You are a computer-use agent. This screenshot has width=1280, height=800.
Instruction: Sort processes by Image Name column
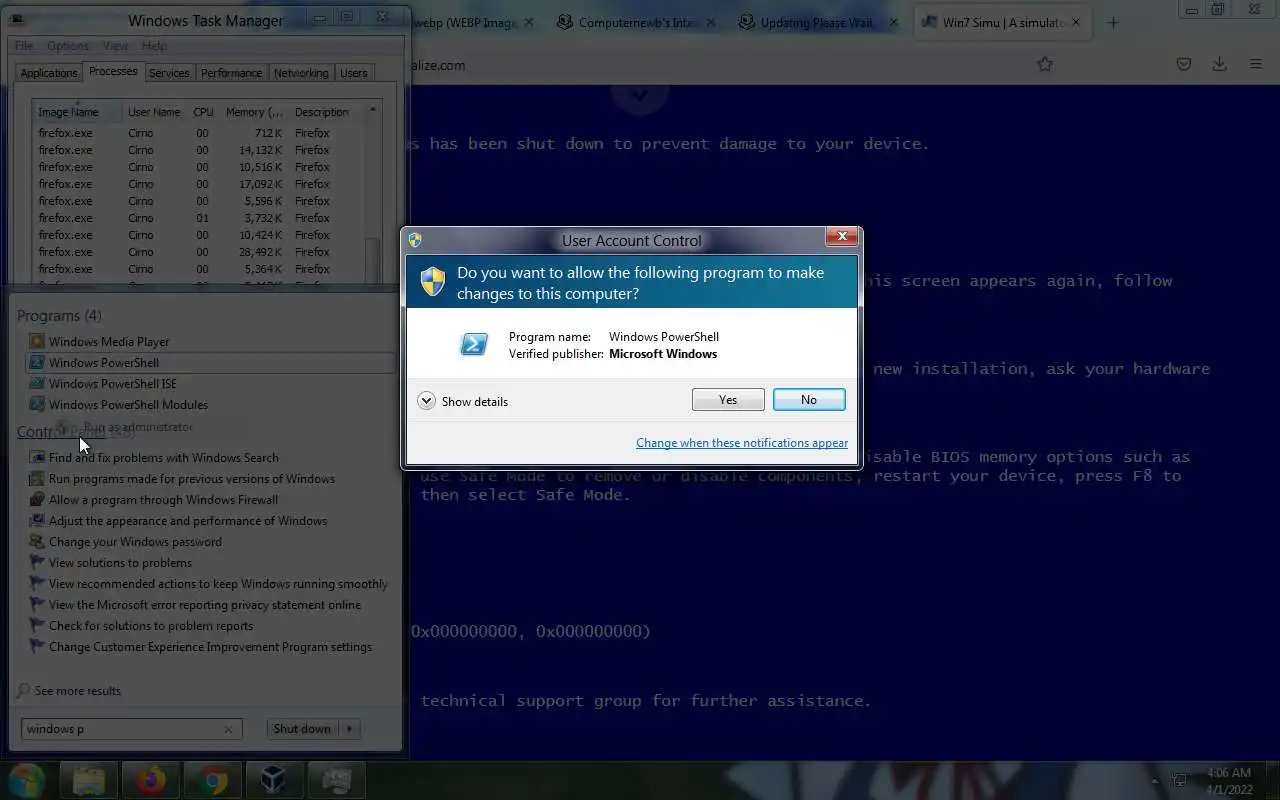point(78,112)
